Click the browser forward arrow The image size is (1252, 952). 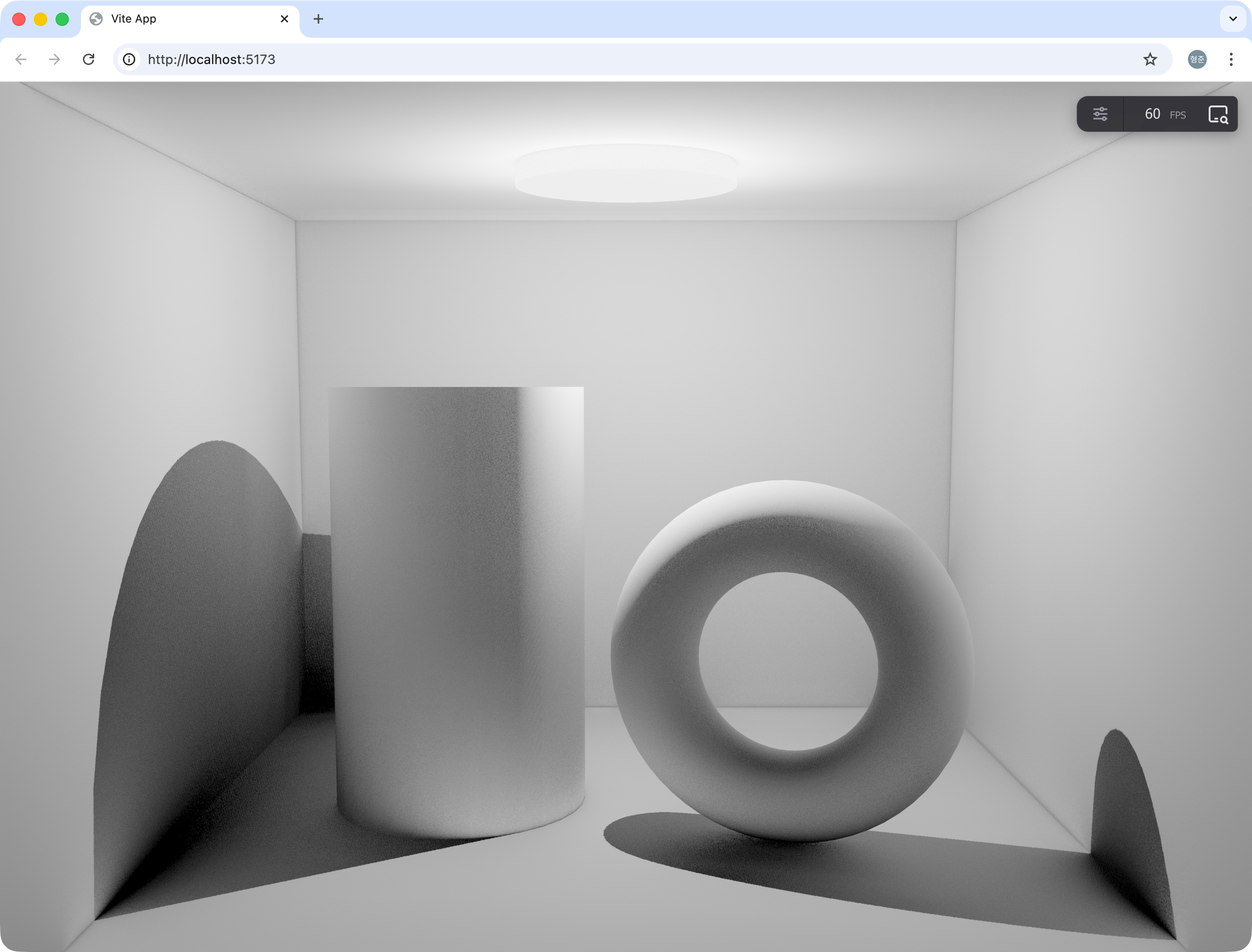tap(55, 59)
